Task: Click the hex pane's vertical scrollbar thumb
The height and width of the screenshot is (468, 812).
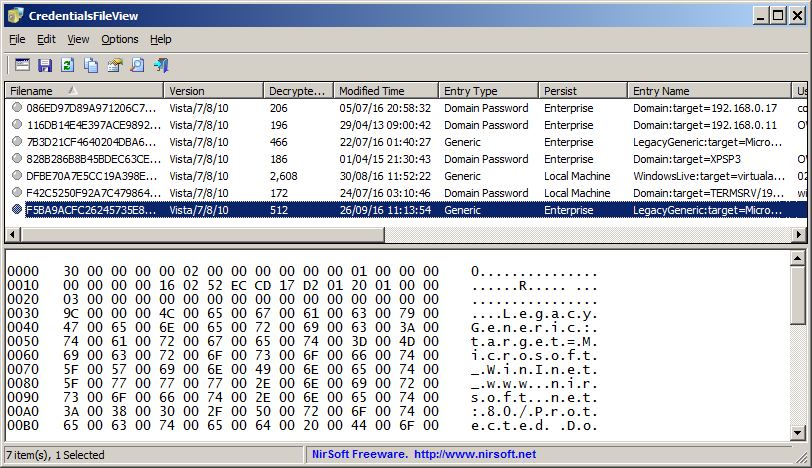Action: click(x=798, y=295)
